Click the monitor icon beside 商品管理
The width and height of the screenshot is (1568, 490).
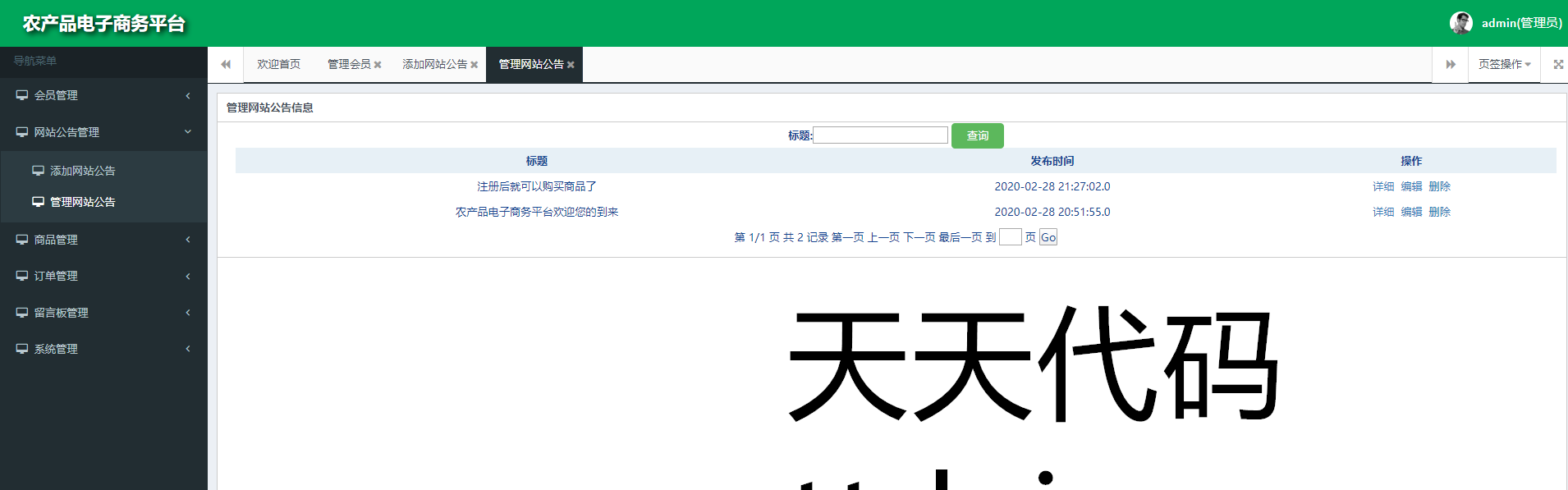pos(22,240)
